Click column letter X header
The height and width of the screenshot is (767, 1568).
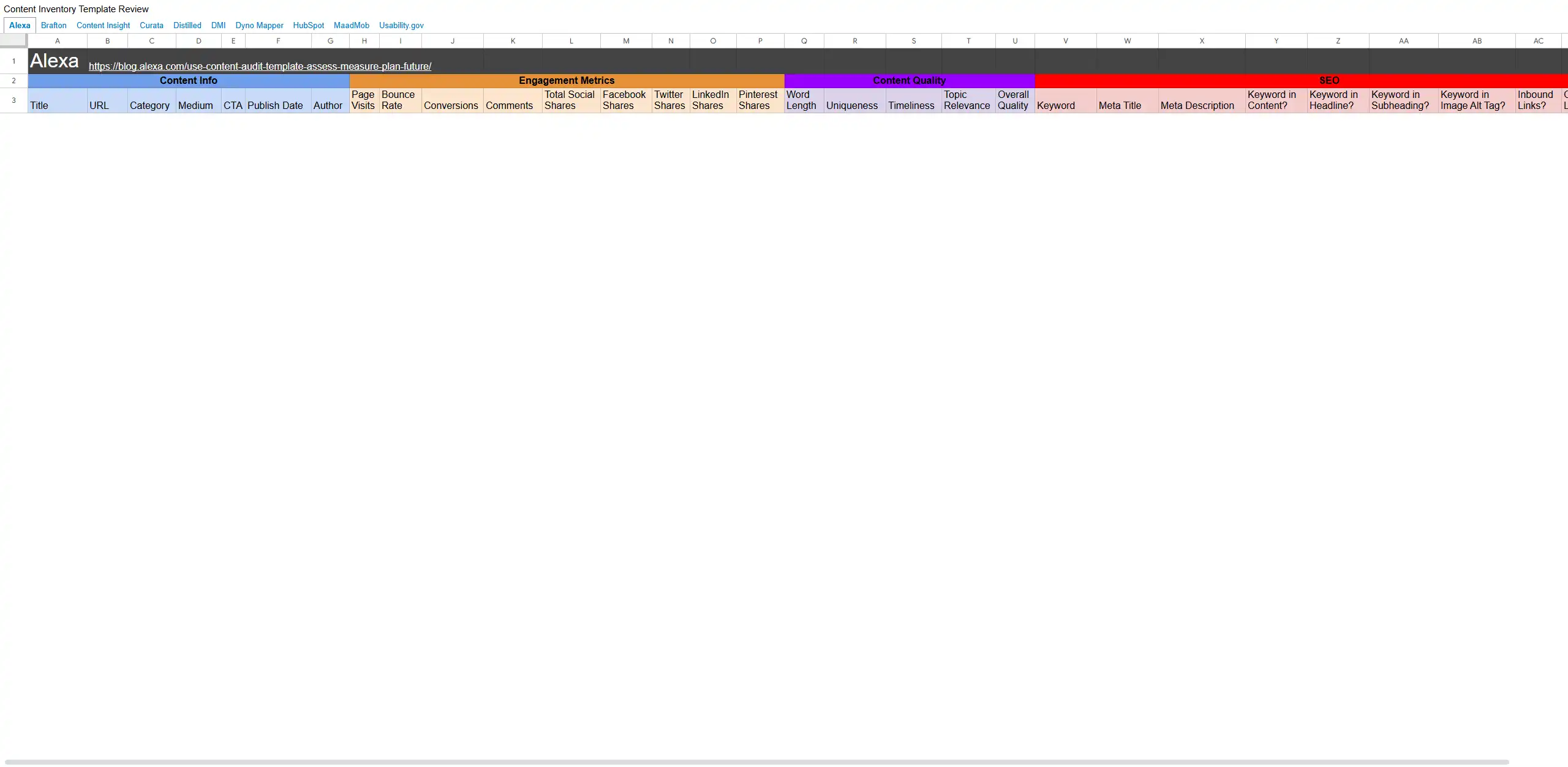(x=1202, y=41)
